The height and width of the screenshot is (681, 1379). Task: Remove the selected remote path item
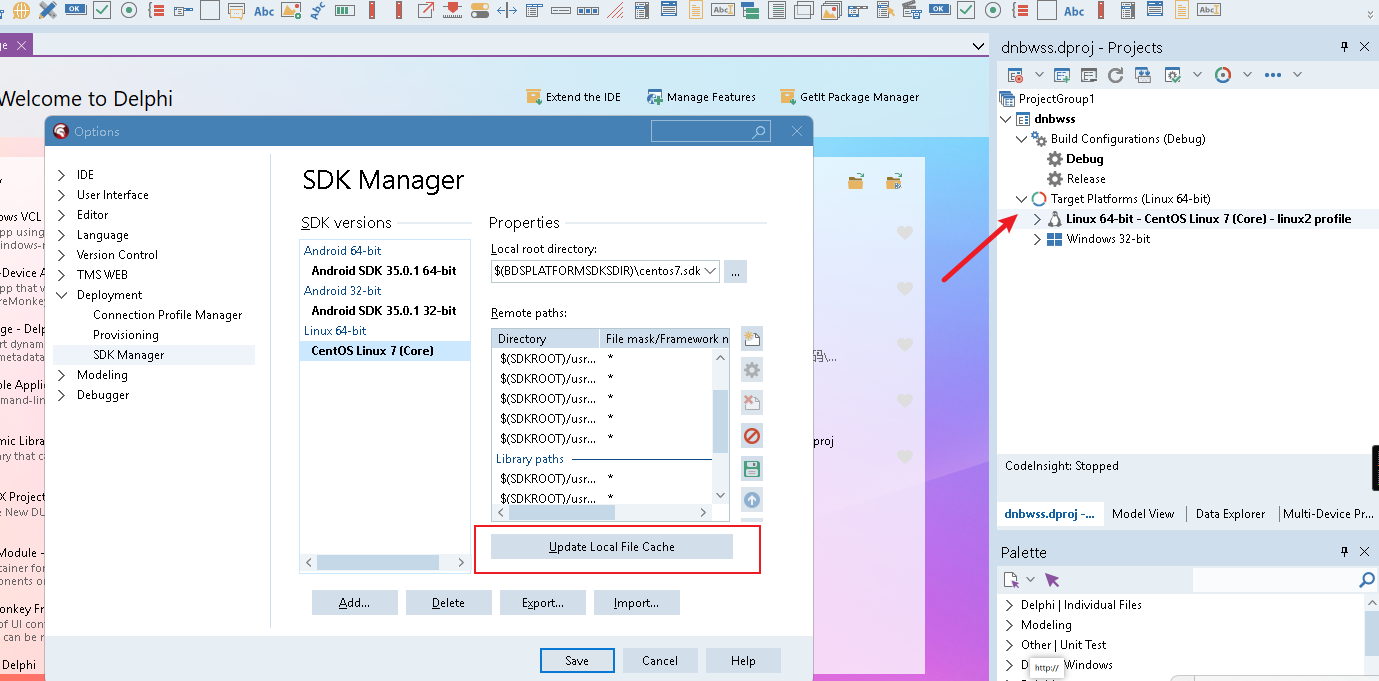752,403
